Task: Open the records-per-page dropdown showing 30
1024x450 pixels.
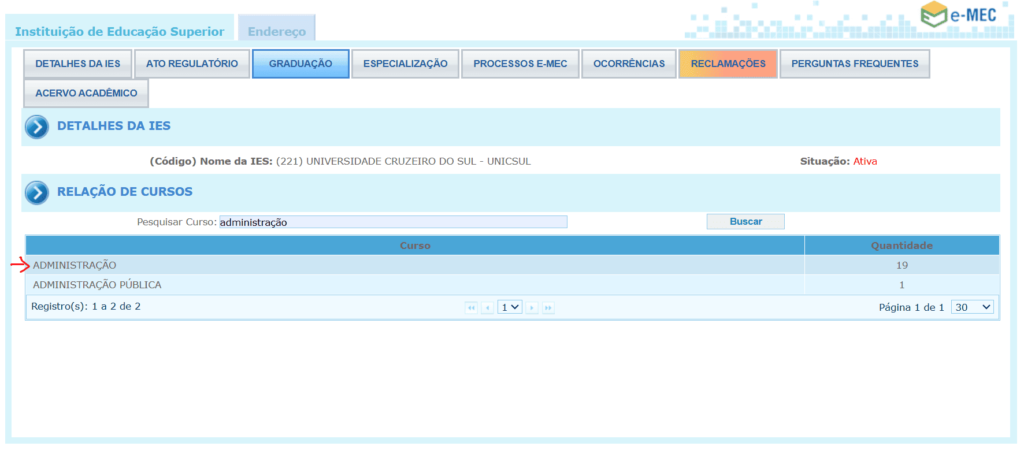Action: 972,307
